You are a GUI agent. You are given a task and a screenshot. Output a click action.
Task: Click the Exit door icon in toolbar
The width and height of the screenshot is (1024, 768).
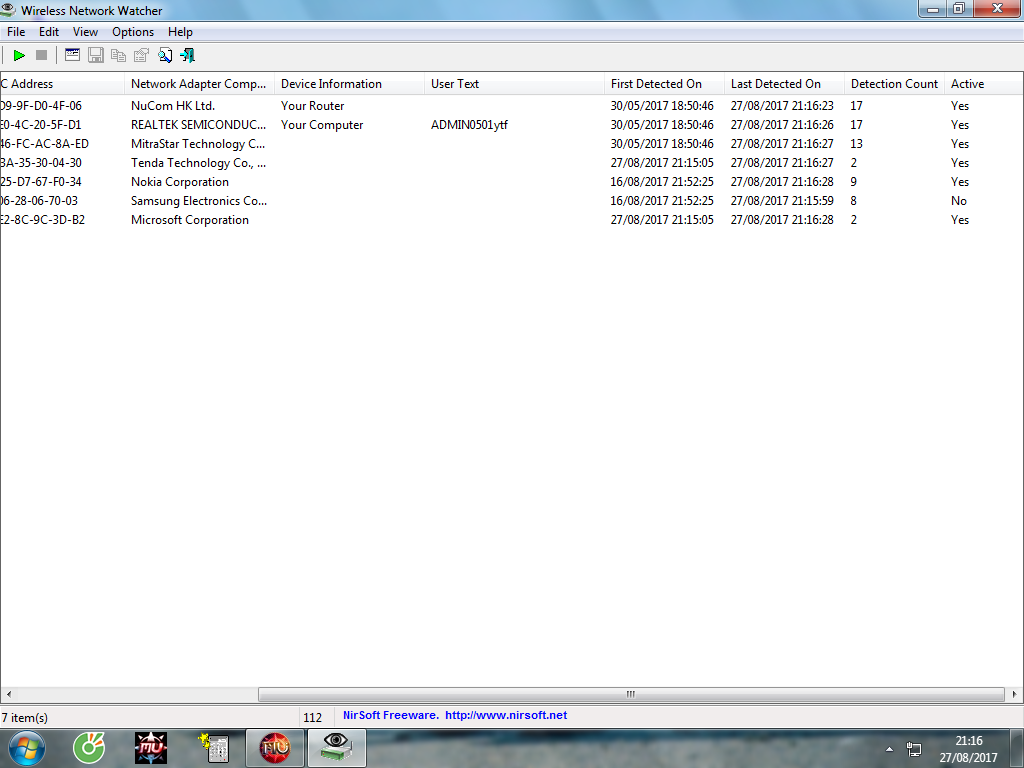click(x=187, y=55)
